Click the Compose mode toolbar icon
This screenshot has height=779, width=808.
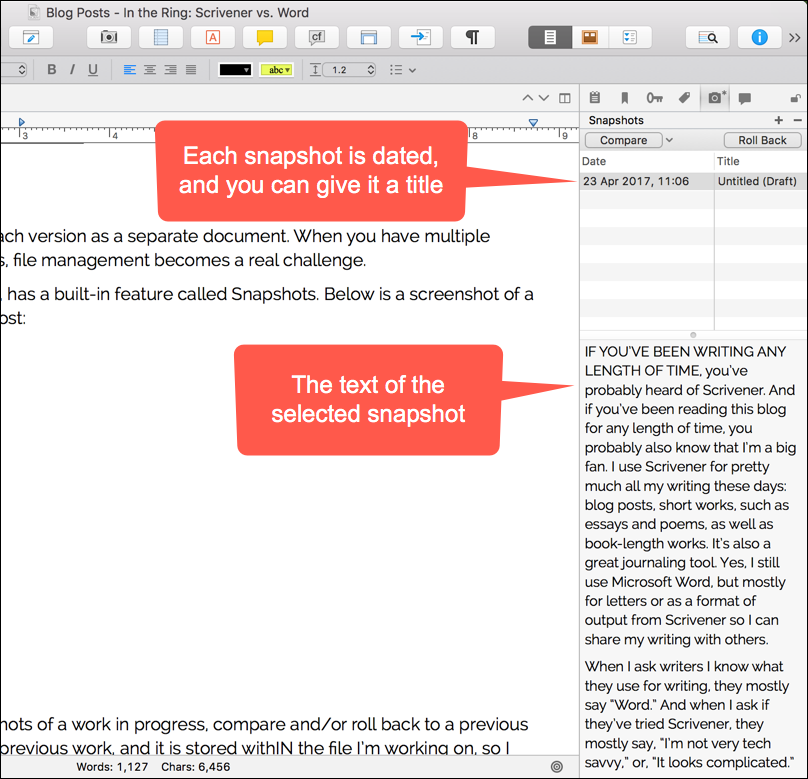(31, 37)
